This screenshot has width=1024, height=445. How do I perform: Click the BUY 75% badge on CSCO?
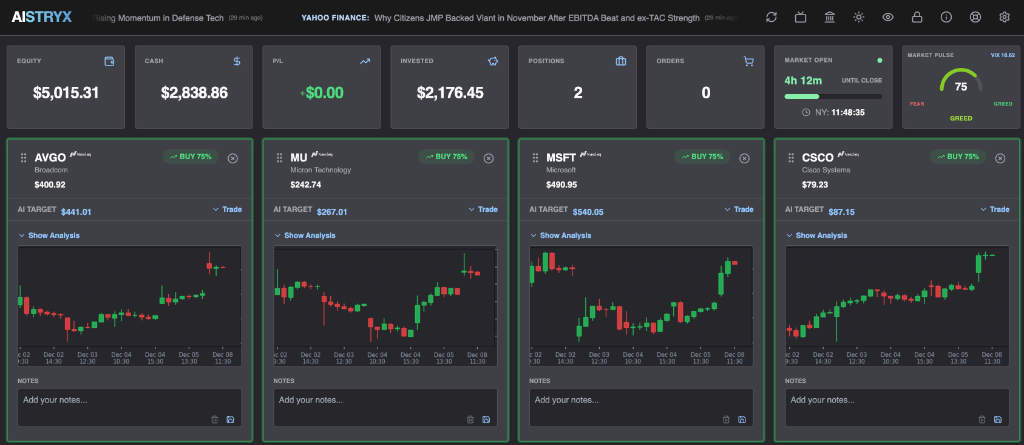[x=958, y=157]
